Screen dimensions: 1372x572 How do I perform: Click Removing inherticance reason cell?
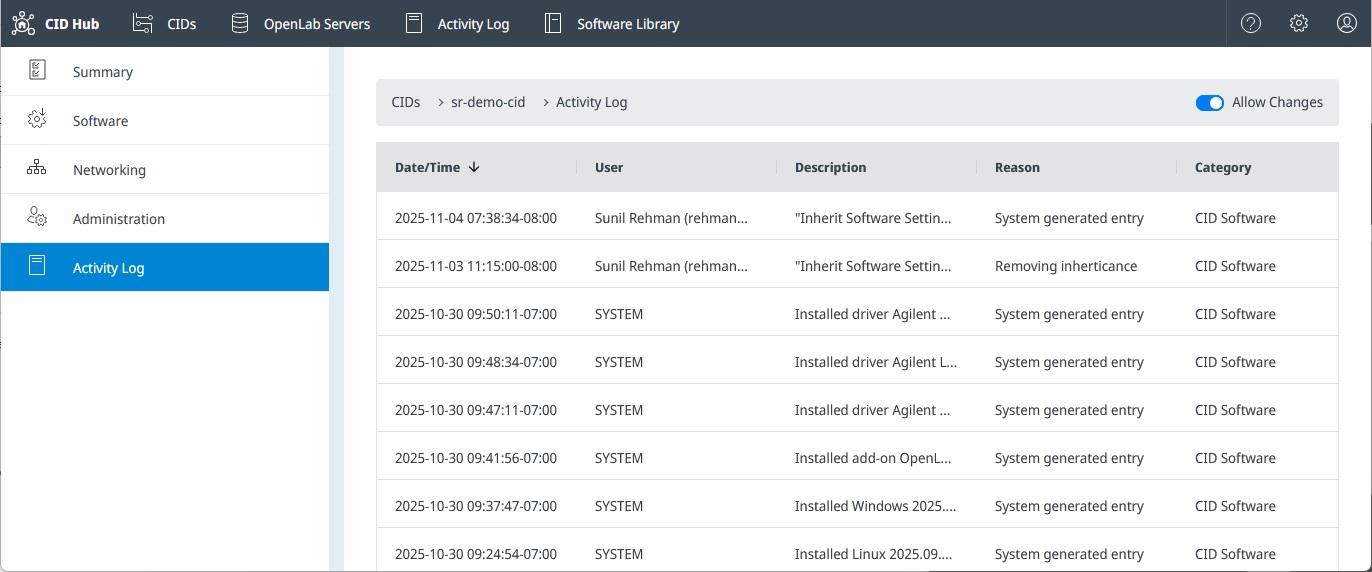pos(1066,266)
